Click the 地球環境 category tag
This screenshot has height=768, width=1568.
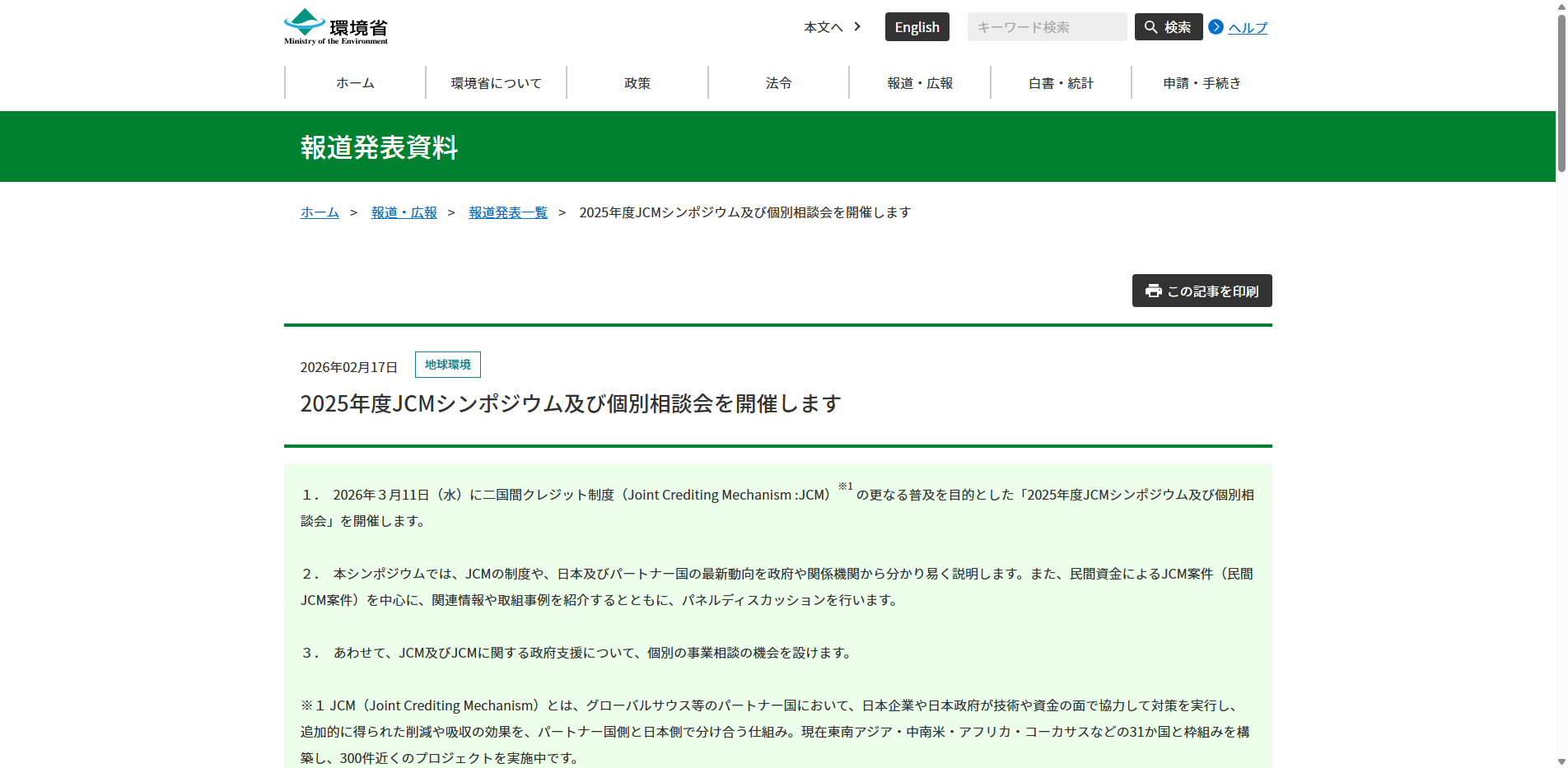[x=447, y=365]
